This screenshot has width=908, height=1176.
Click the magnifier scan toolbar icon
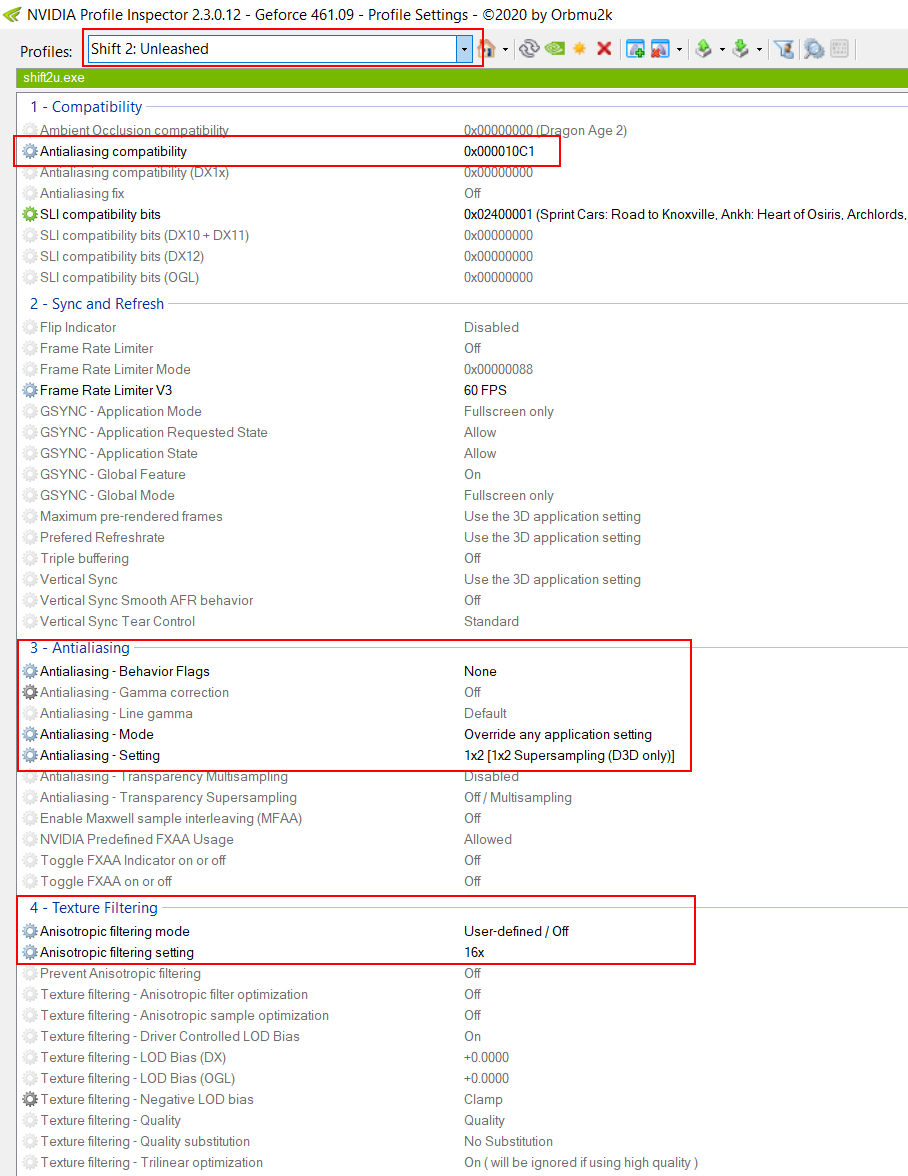813,49
